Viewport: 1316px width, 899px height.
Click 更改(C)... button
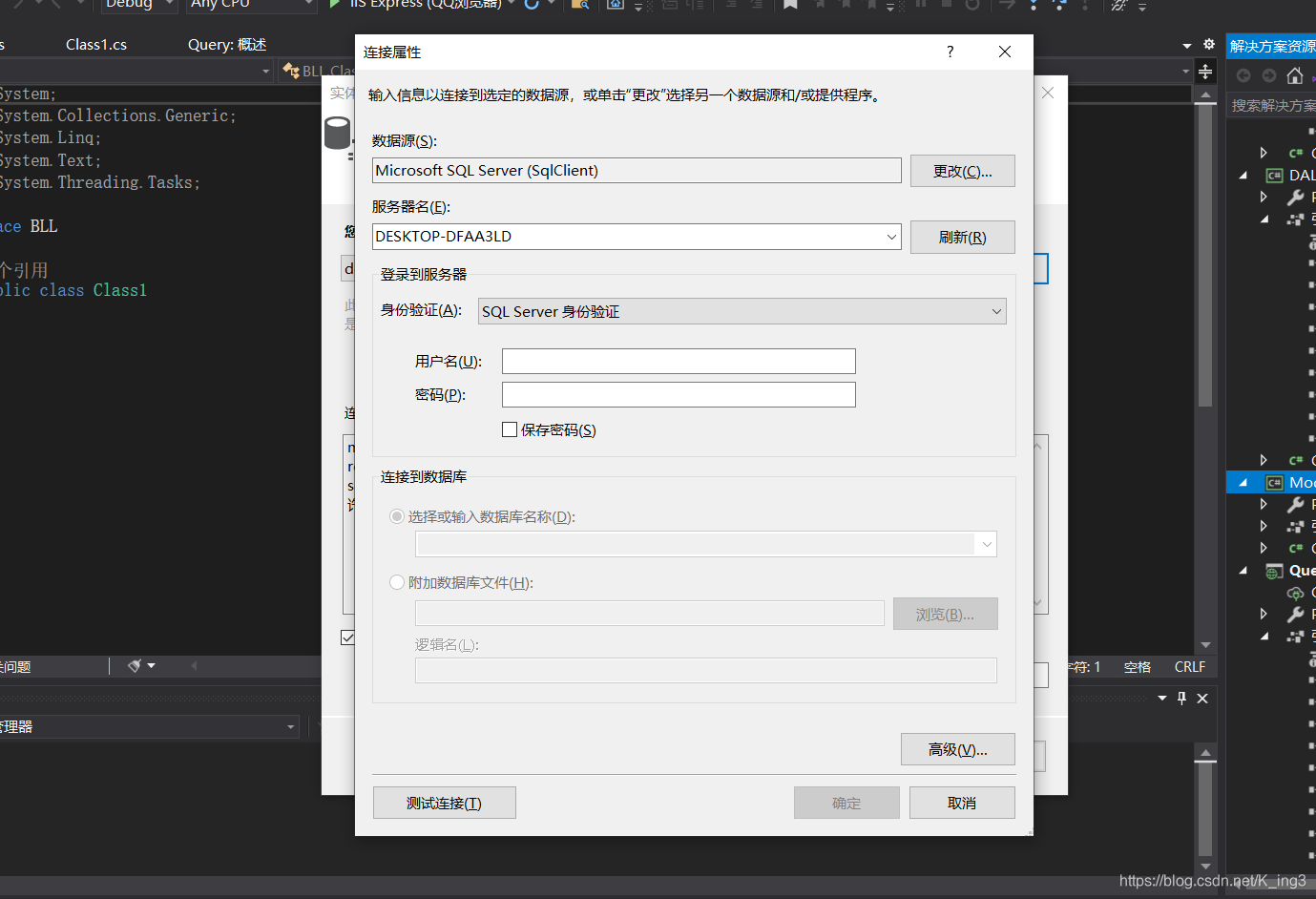[962, 171]
